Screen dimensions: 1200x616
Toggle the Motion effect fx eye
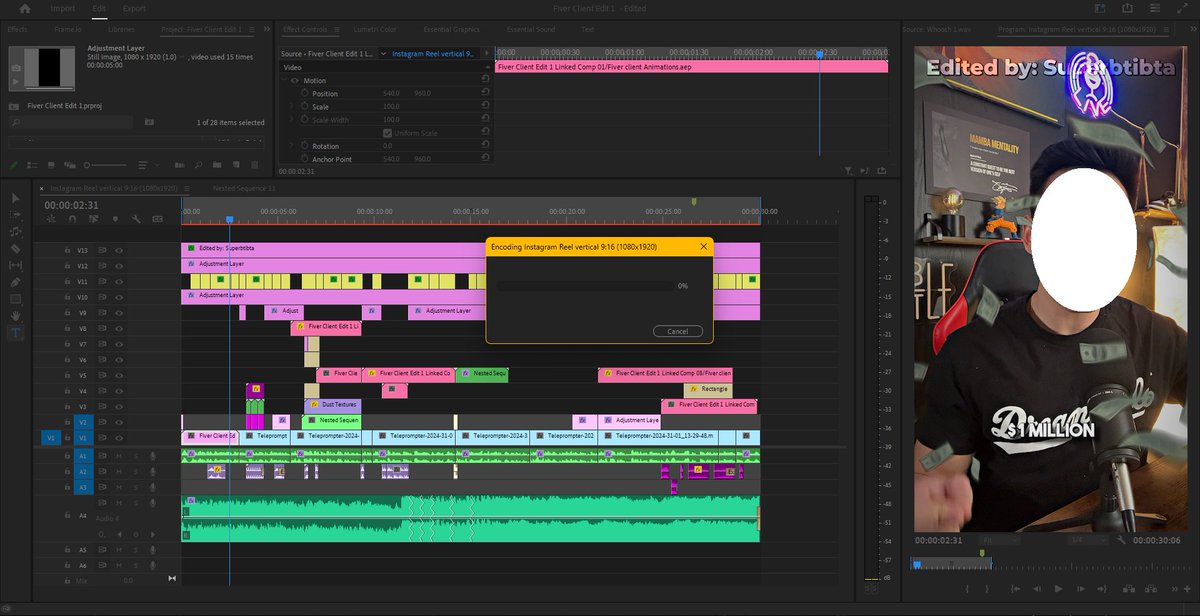click(294, 80)
